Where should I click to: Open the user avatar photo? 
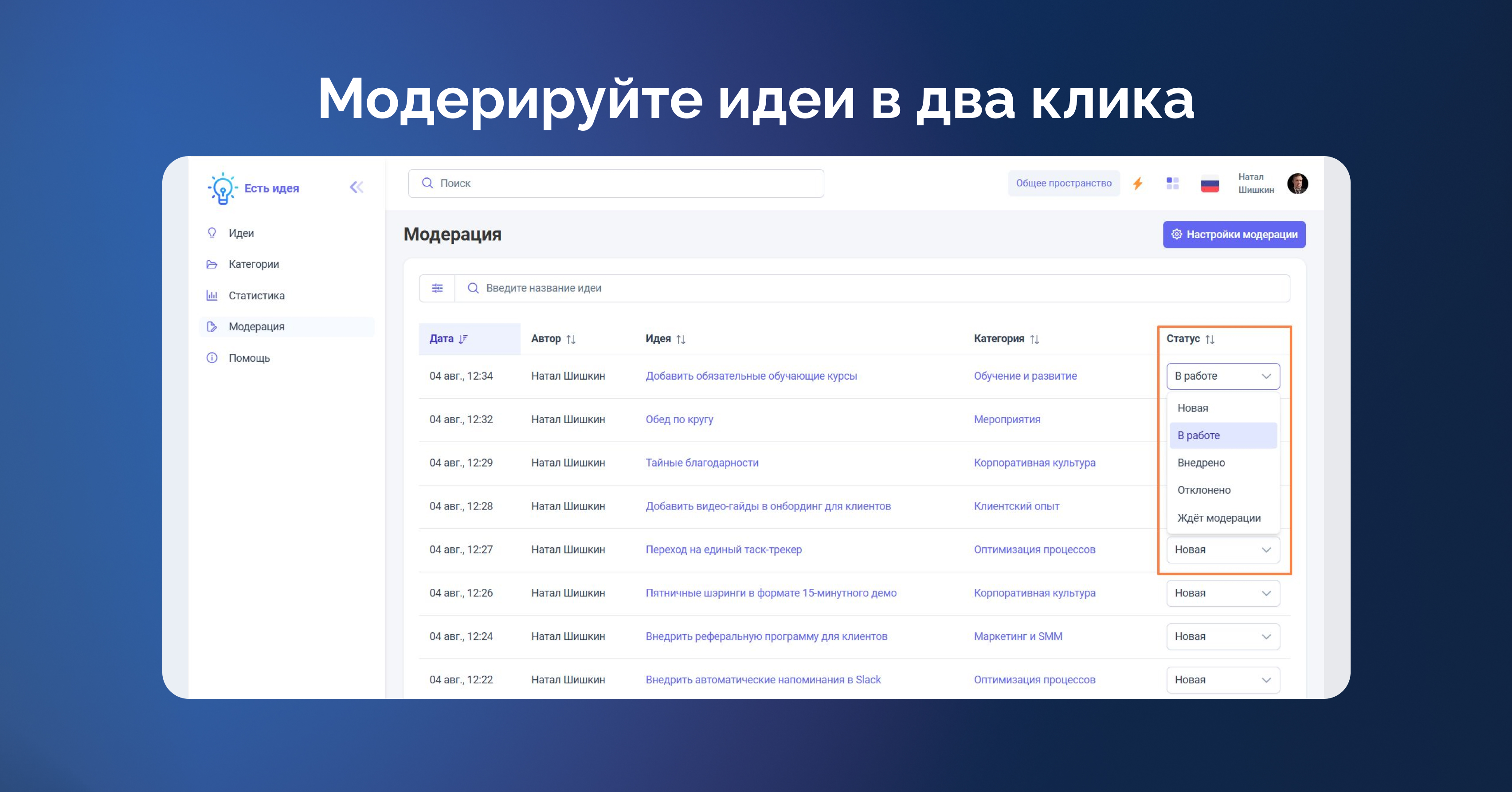(1297, 183)
